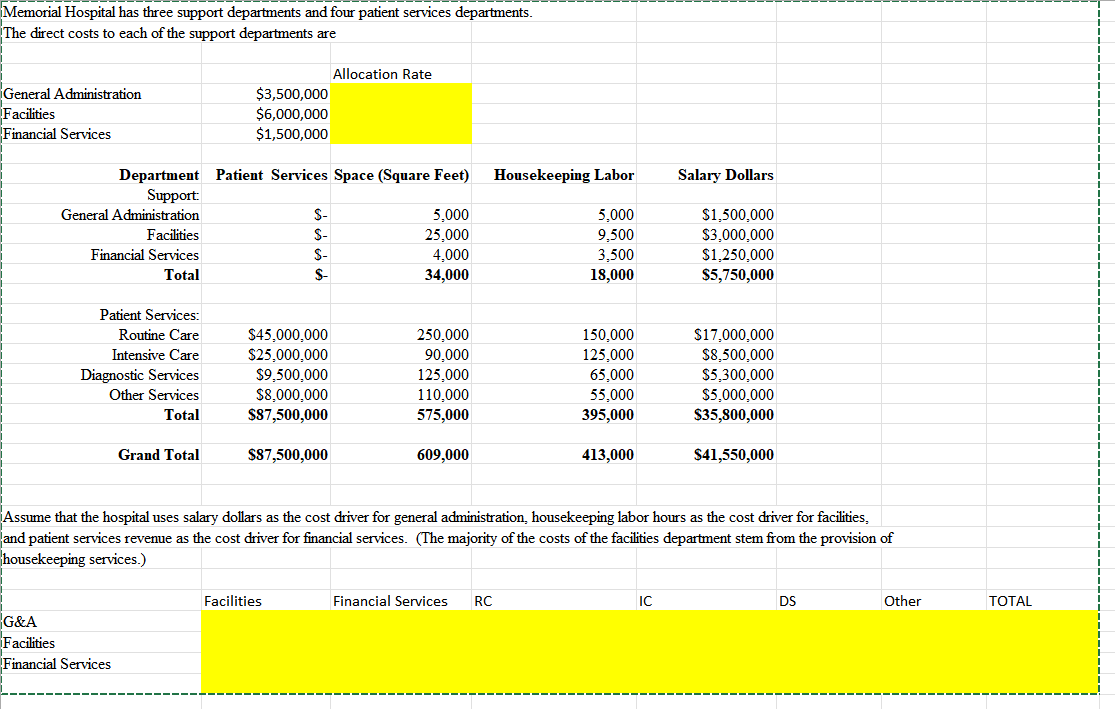Screen dimensions: 1115x709
Task: Click Intensive Care revenue $25,000,000
Action: click(x=288, y=354)
